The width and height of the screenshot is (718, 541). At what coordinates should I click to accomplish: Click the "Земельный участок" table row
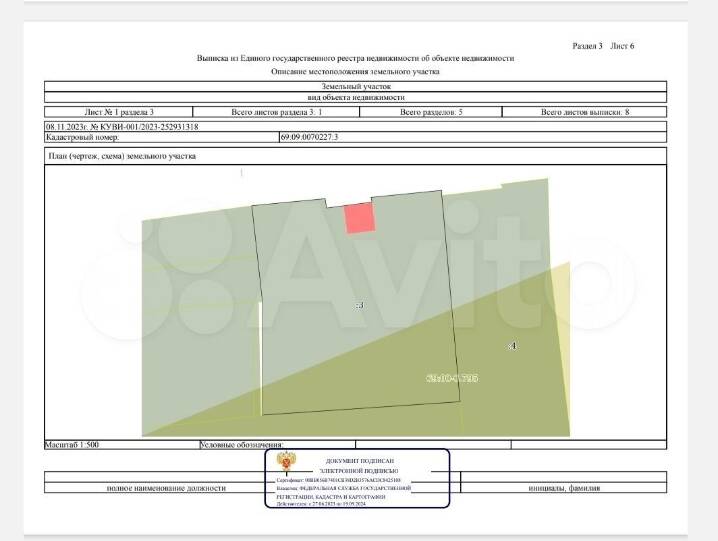coord(355,87)
